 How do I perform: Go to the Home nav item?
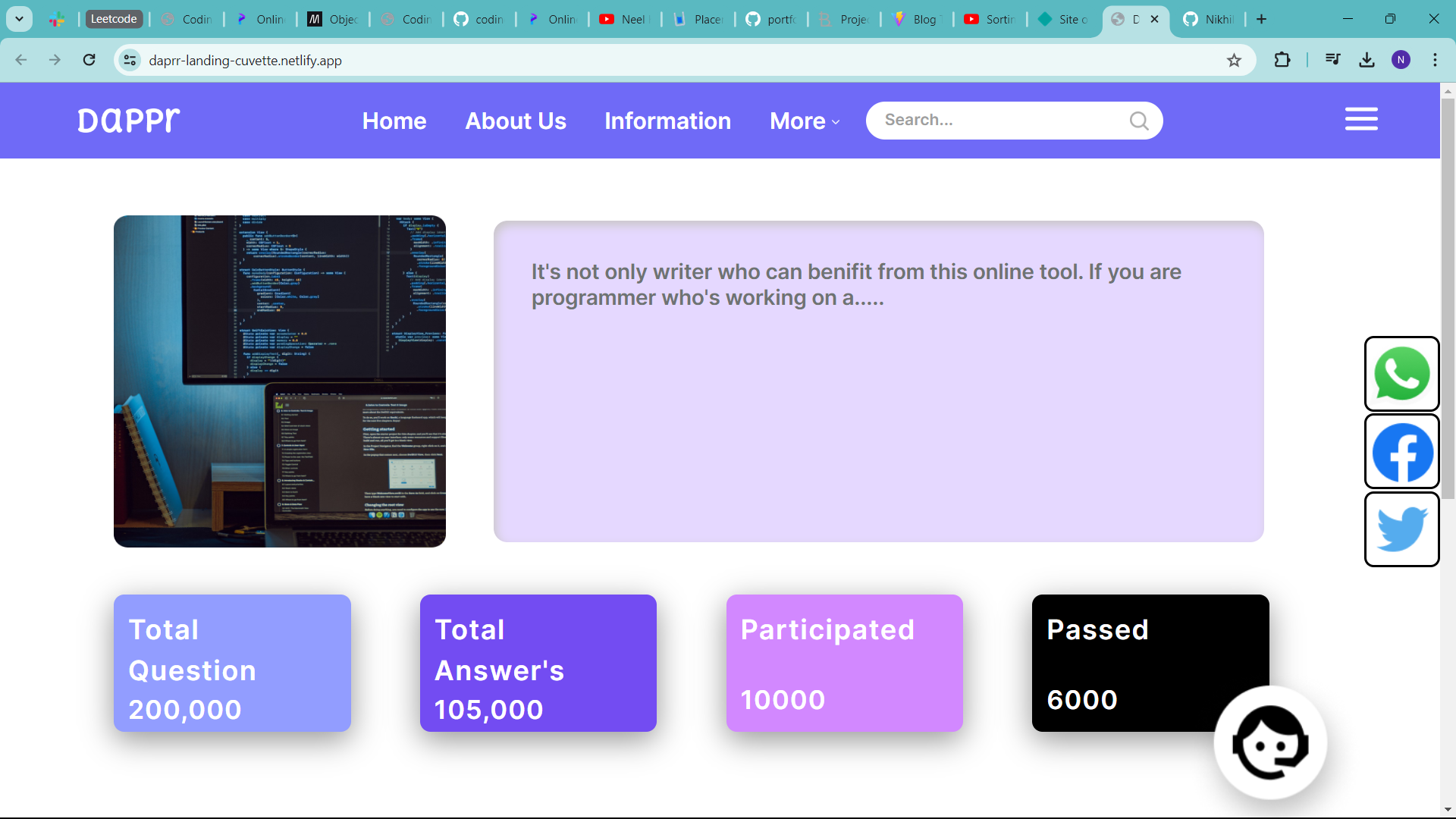pos(394,121)
